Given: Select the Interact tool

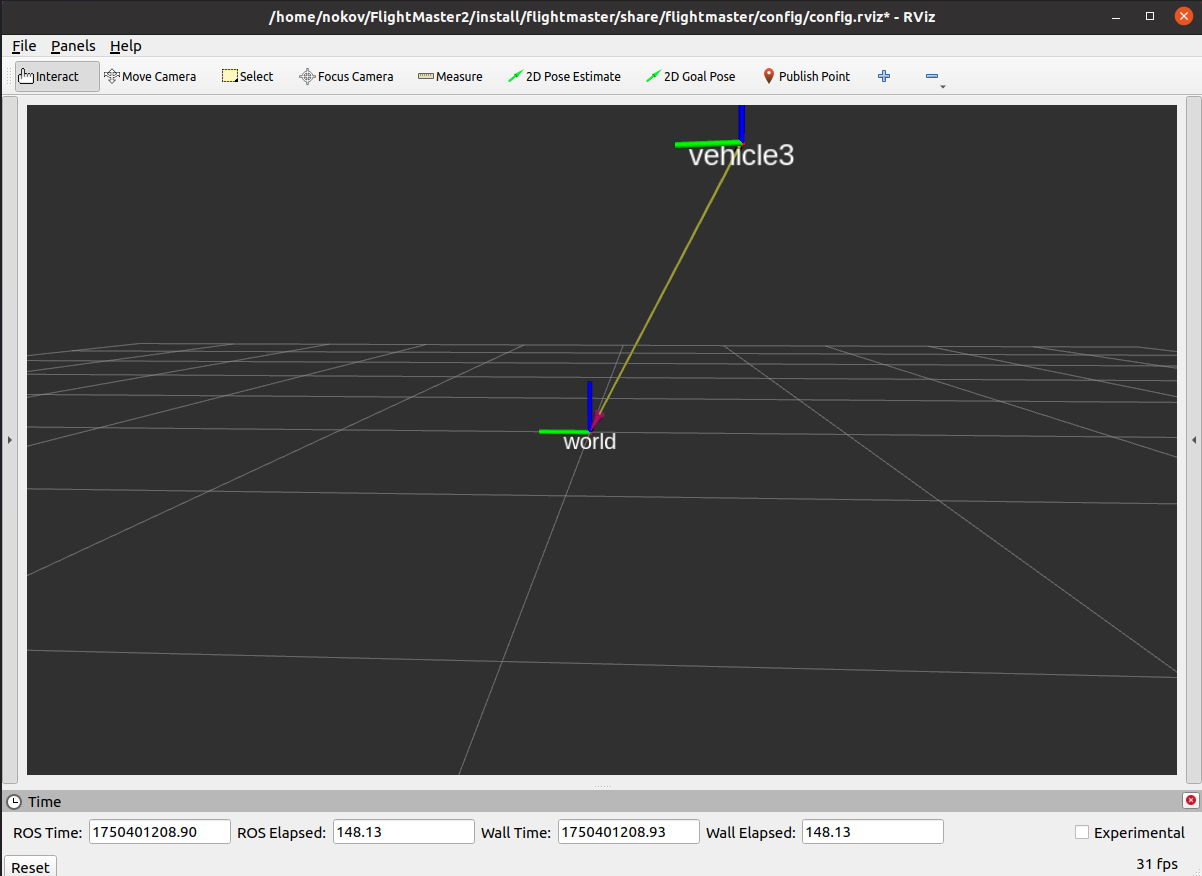Looking at the screenshot, I should [x=57, y=77].
